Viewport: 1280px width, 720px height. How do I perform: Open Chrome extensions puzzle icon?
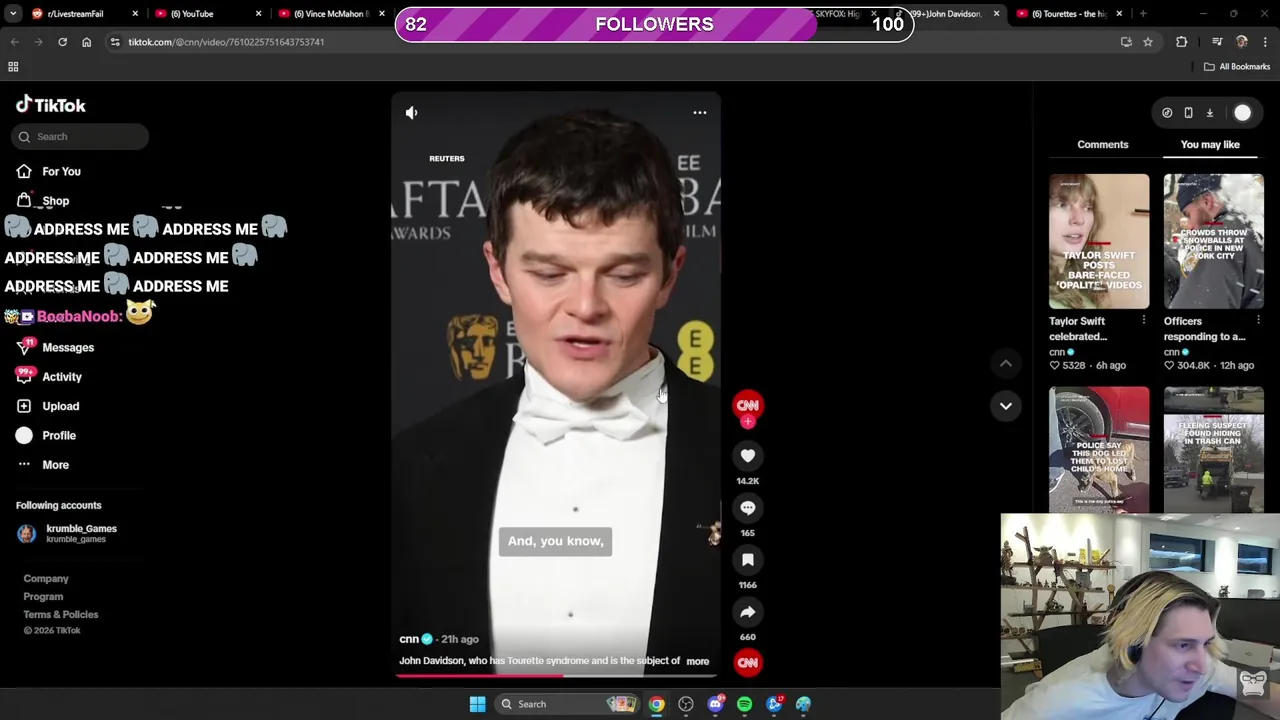(x=1182, y=42)
